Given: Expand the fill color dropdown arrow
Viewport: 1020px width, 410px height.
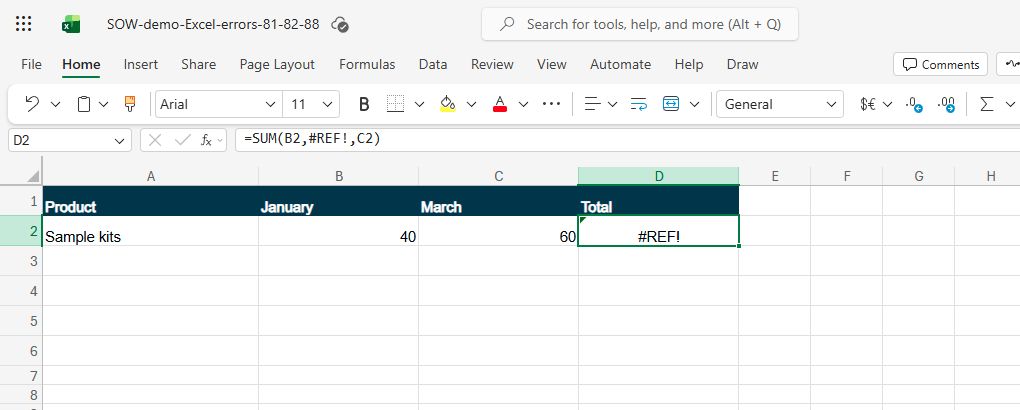Looking at the screenshot, I should 472,104.
